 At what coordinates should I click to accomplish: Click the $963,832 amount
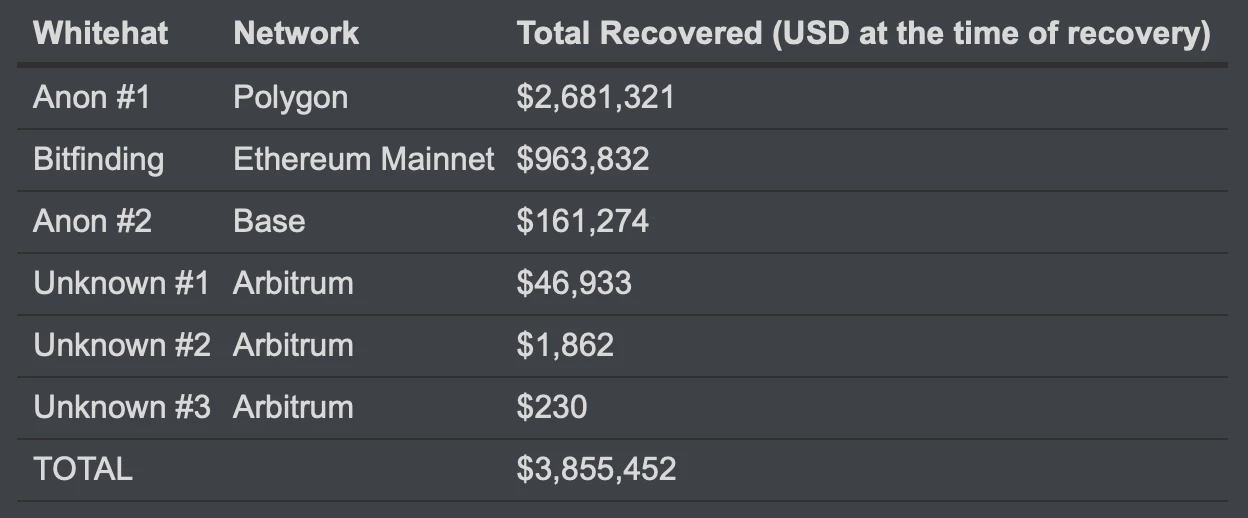[x=582, y=159]
